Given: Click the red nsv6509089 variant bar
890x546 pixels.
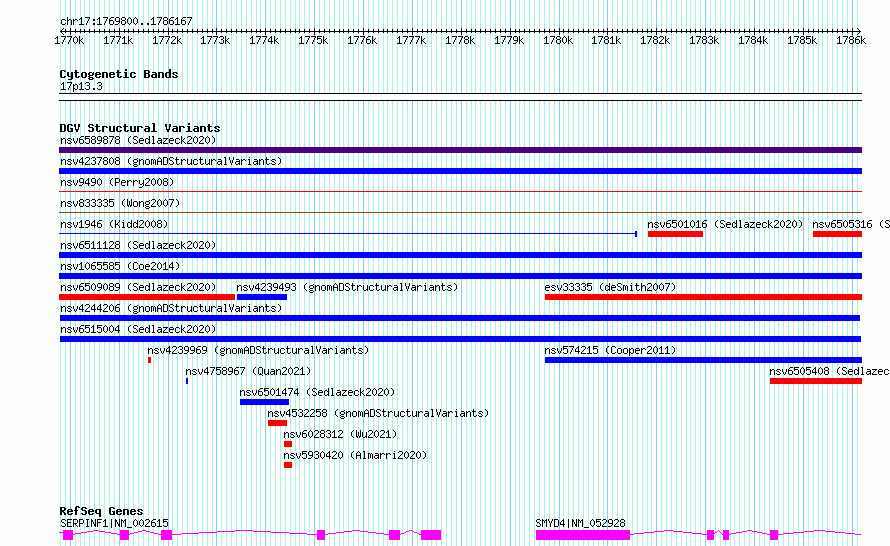Looking at the screenshot, I should (x=147, y=297).
